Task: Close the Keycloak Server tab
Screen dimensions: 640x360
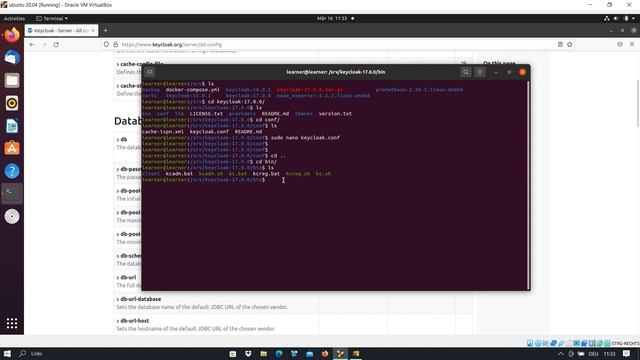Action: click(93, 31)
